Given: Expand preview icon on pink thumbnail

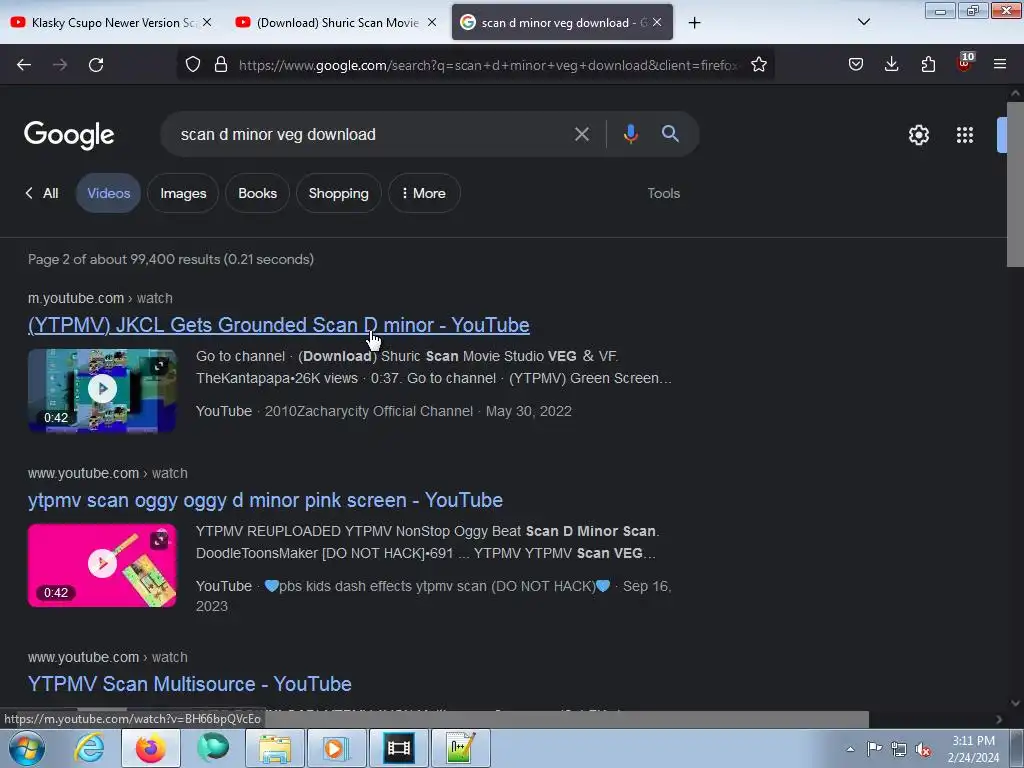Looking at the screenshot, I should coord(159,540).
